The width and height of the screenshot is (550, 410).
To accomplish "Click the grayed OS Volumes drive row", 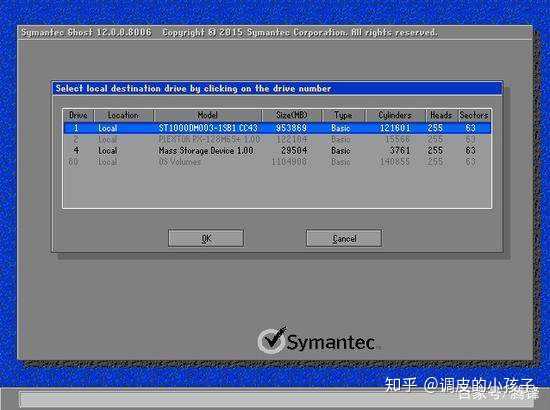I will click(277, 162).
